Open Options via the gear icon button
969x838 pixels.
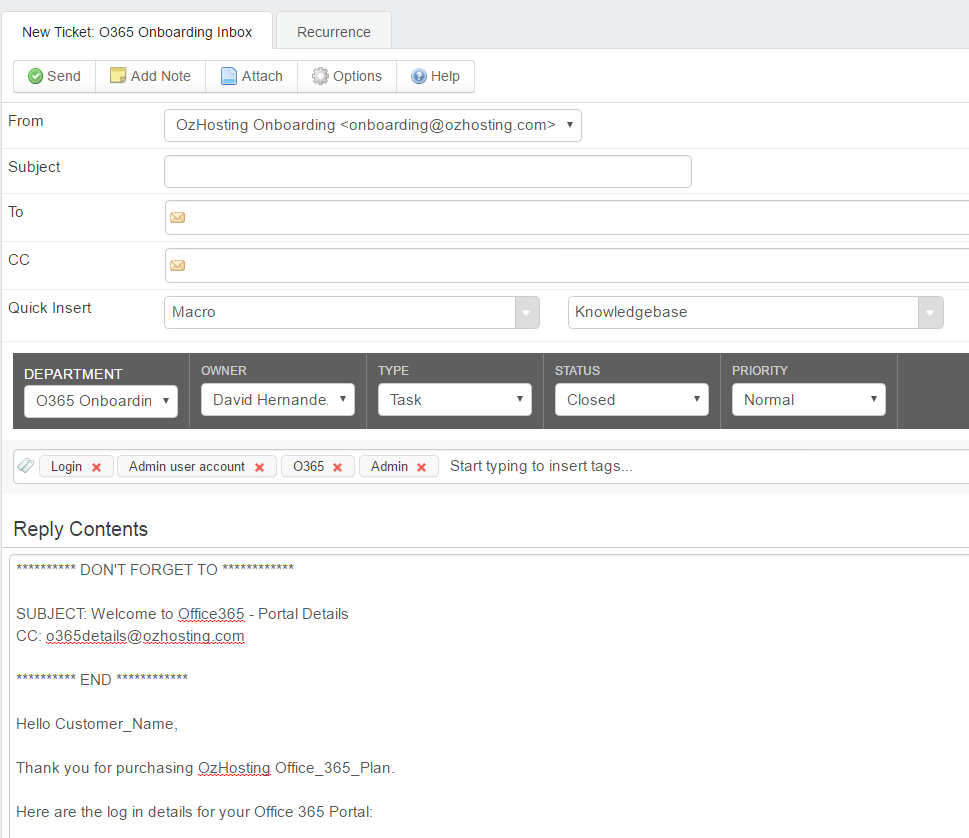click(x=347, y=76)
